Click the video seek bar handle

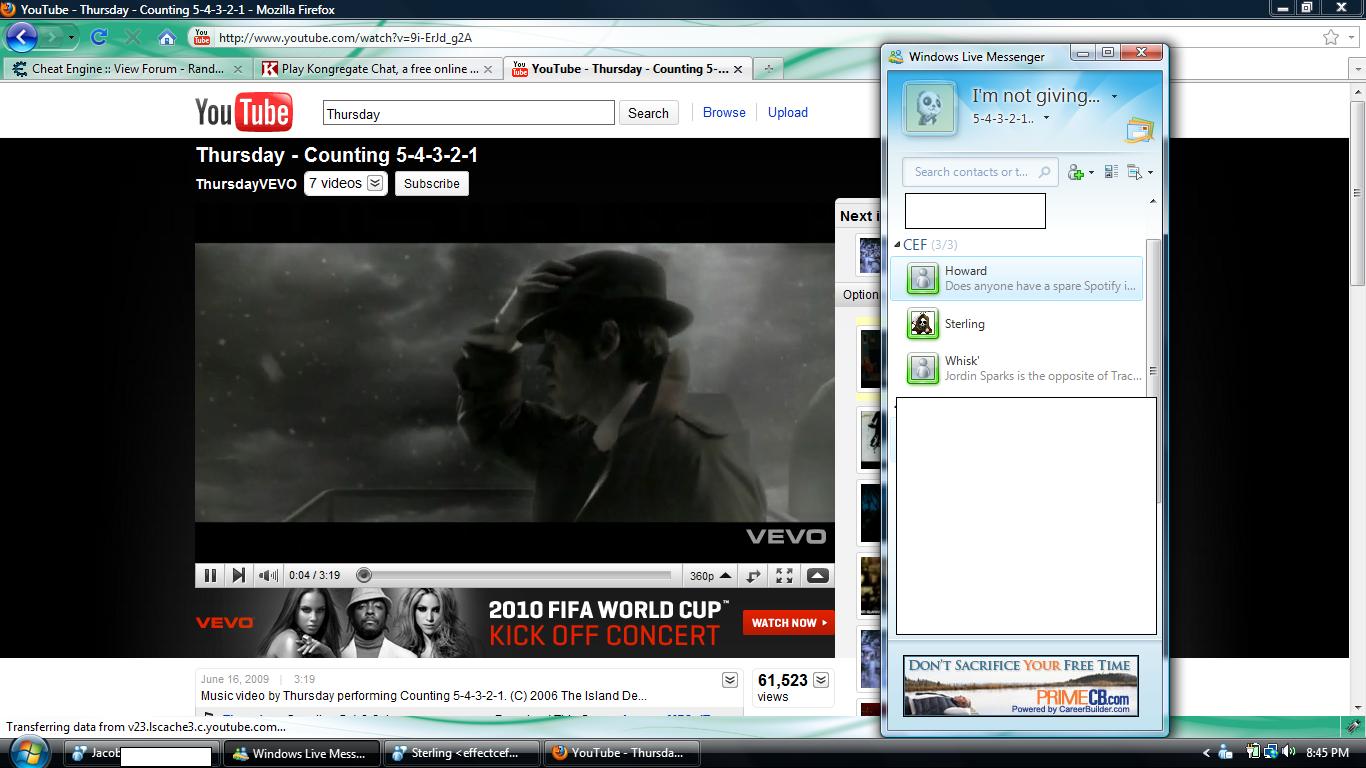pyautogui.click(x=364, y=575)
